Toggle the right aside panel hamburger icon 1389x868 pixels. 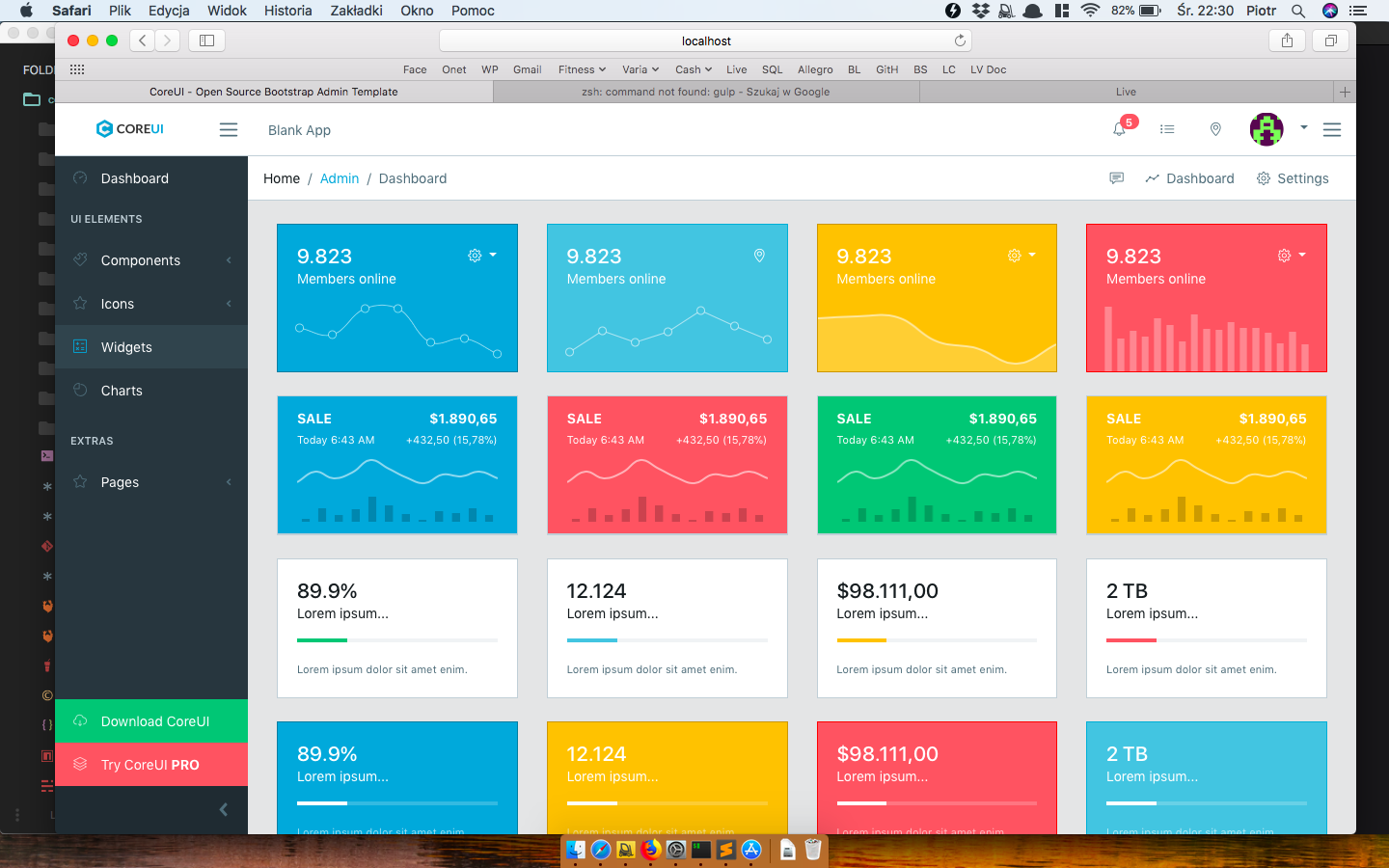point(1332,129)
